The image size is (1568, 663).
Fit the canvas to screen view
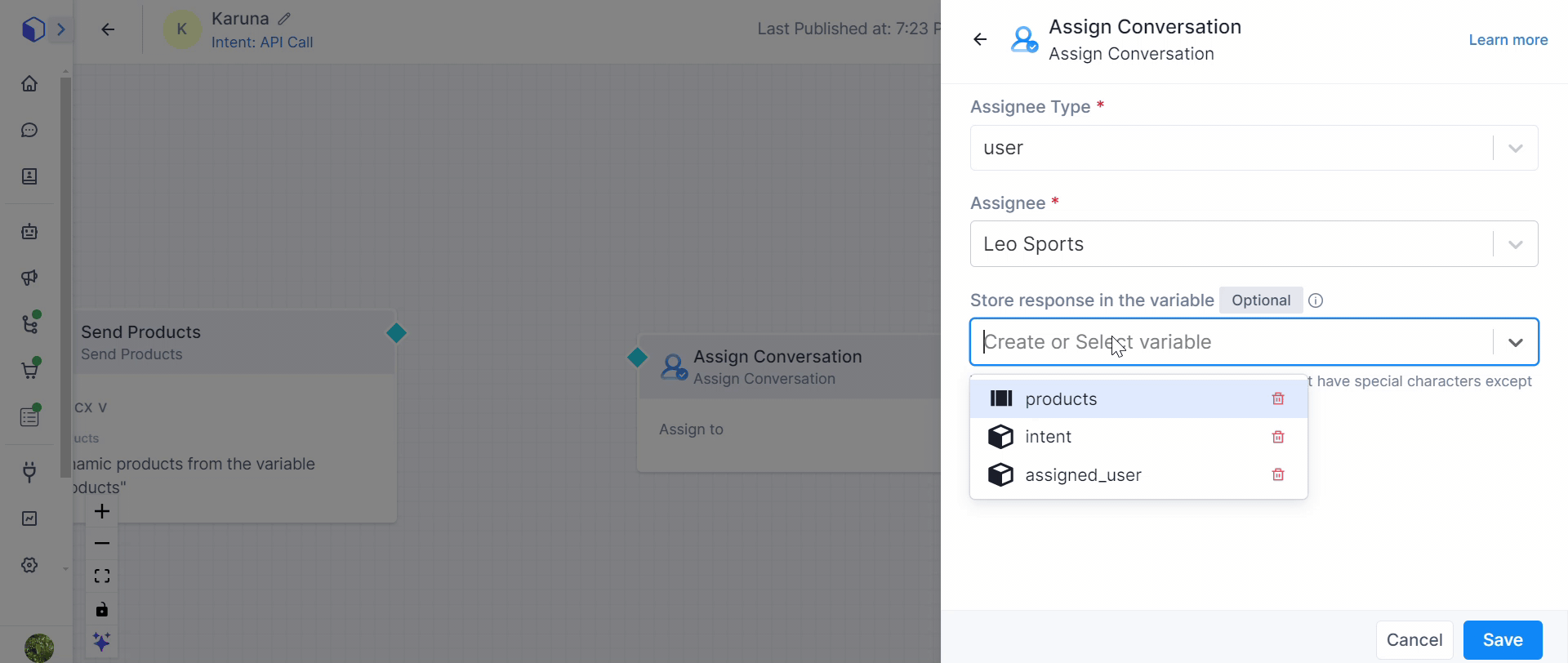pyautogui.click(x=102, y=576)
